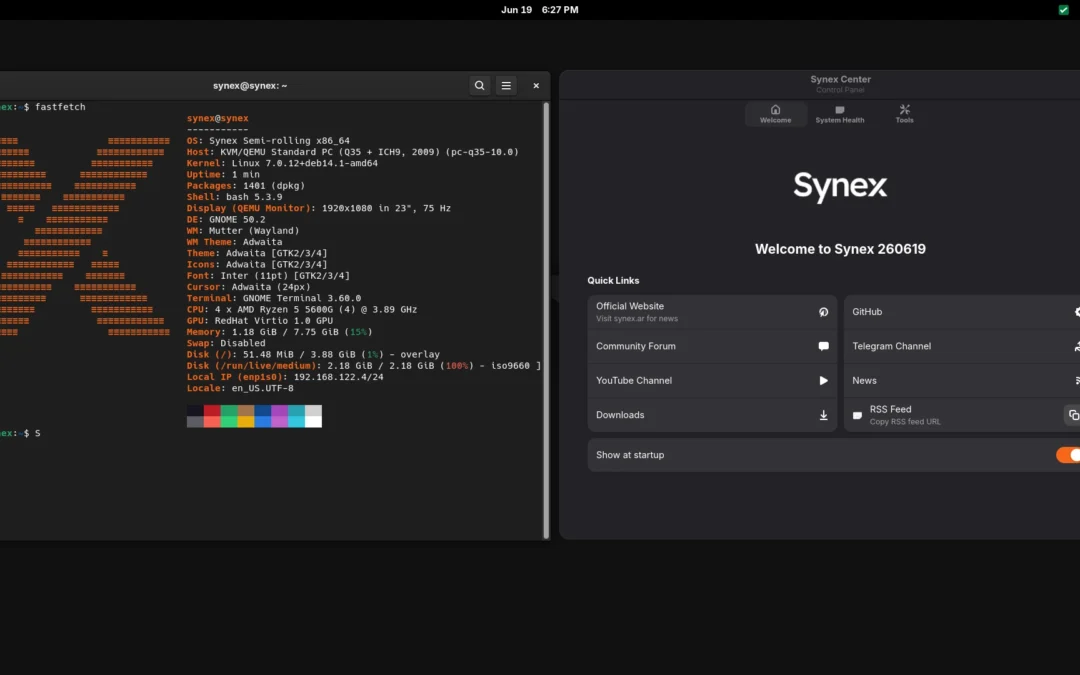The width and height of the screenshot is (1080, 675).
Task: Click the "GPU: RedHat Virtio 1.0 GPU" line
Action: [x=260, y=320]
